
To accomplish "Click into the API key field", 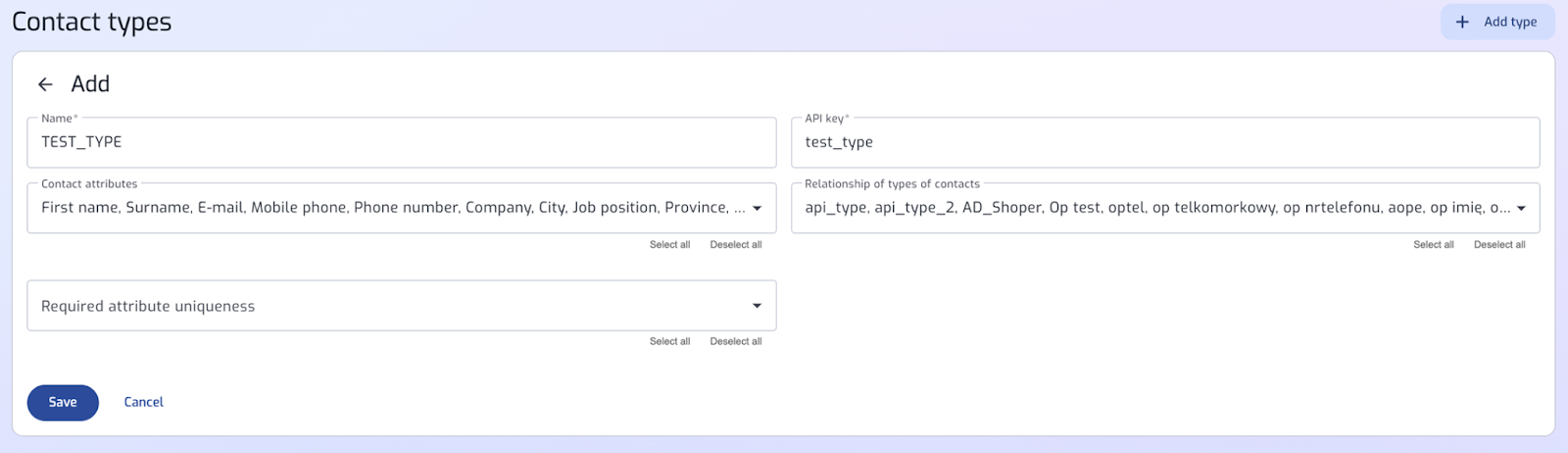I will click(1165, 142).
